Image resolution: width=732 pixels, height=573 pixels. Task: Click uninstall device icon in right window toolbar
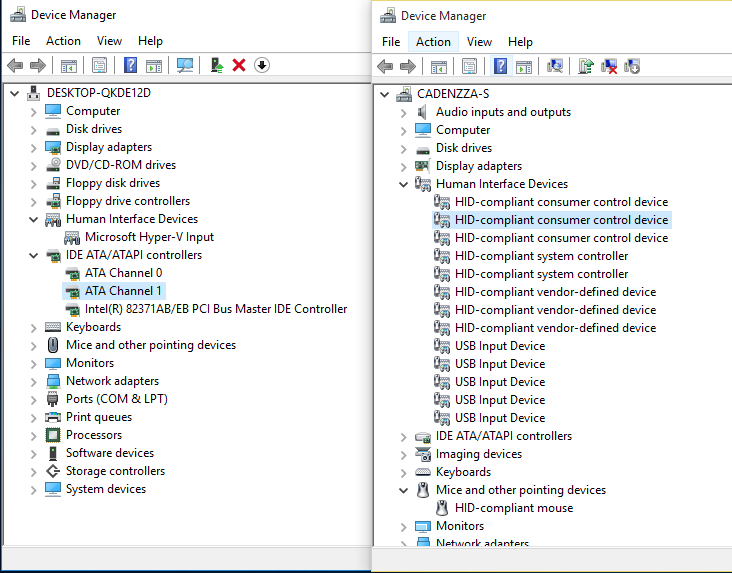[609, 66]
